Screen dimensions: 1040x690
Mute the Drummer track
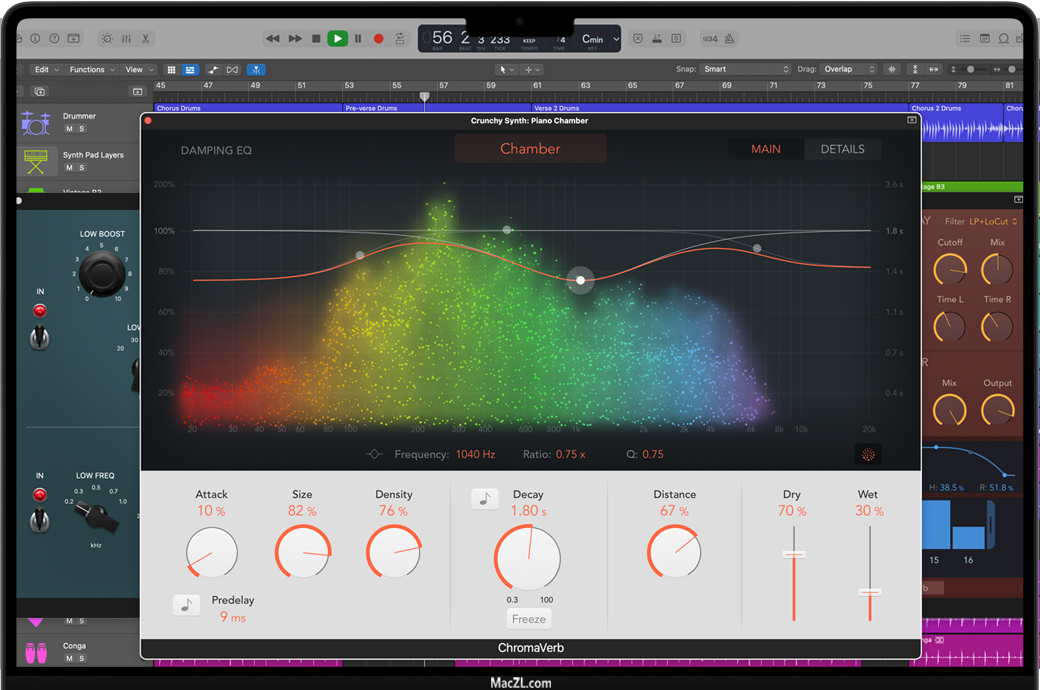[69, 129]
